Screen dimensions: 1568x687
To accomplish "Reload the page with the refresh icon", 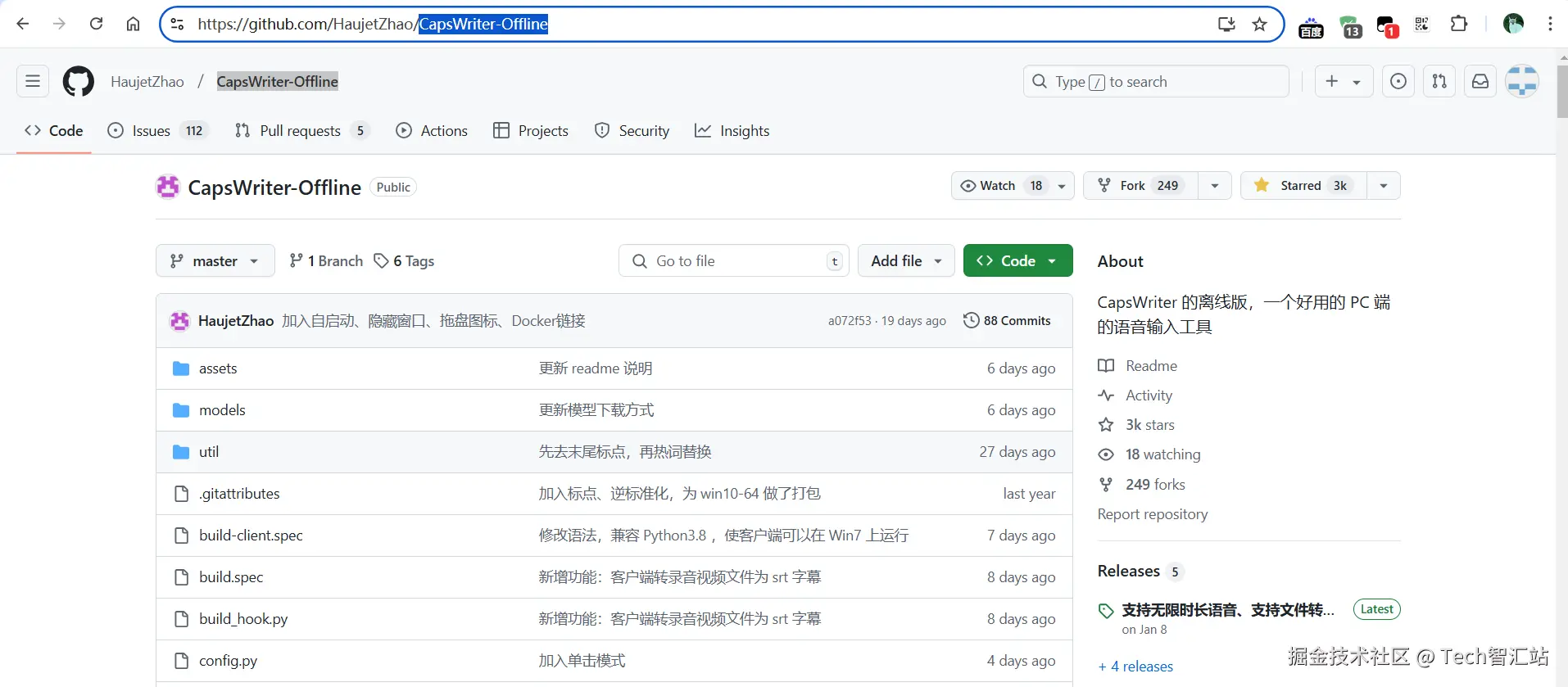I will point(96,24).
